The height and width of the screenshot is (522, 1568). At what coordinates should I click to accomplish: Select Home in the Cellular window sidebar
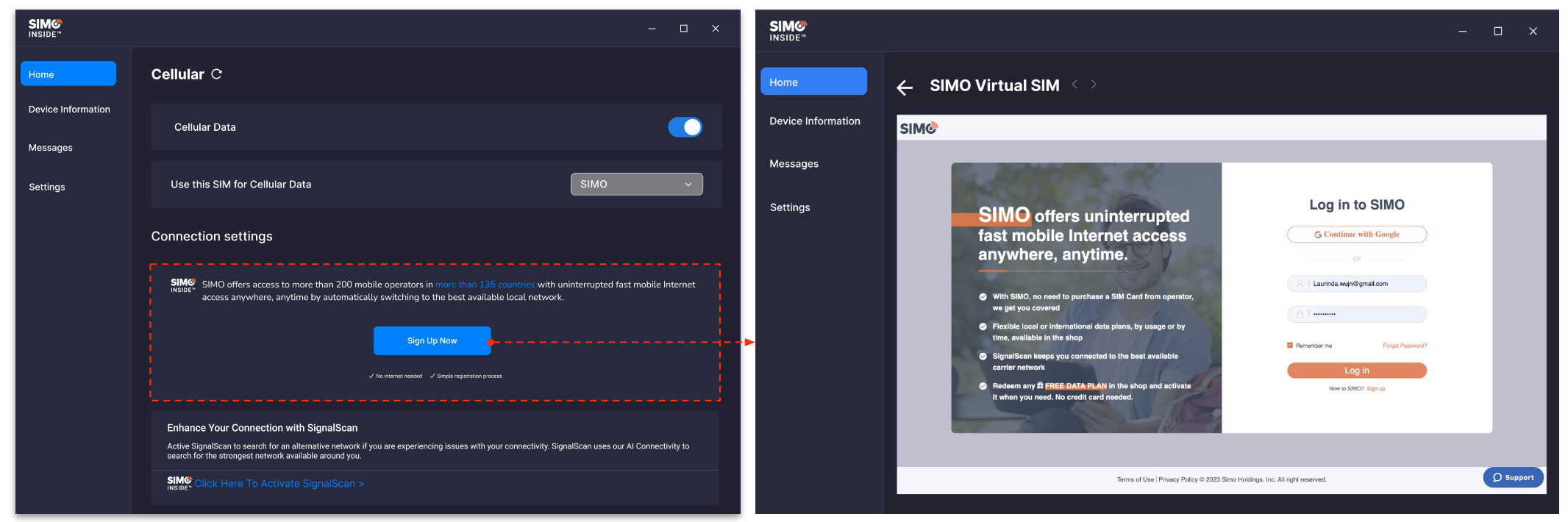click(x=68, y=74)
